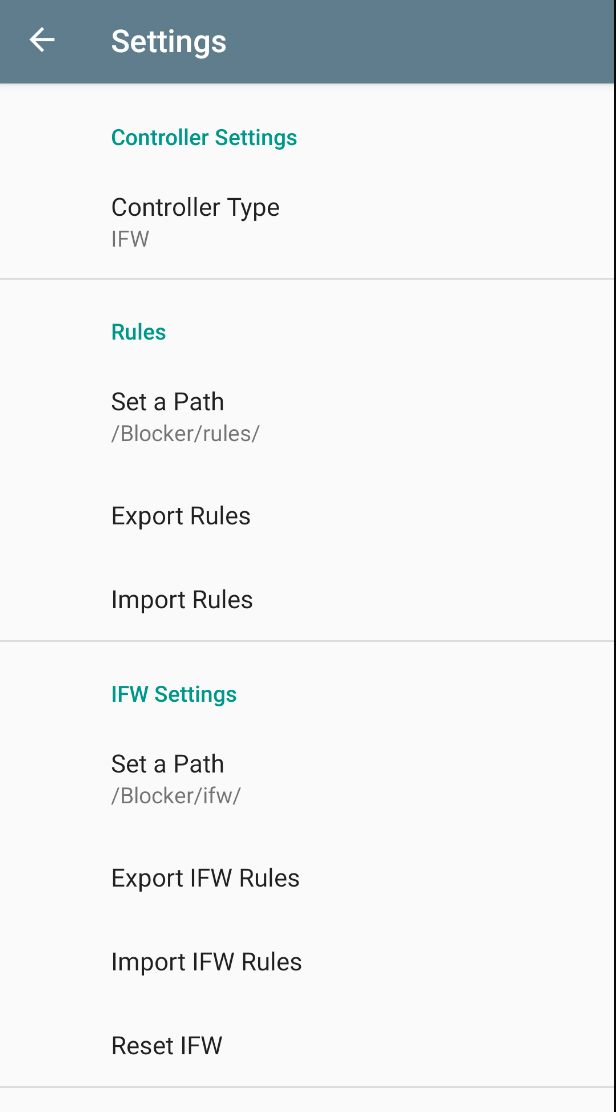The height and width of the screenshot is (1112, 616).
Task: Export Rules to storage
Action: [181, 516]
